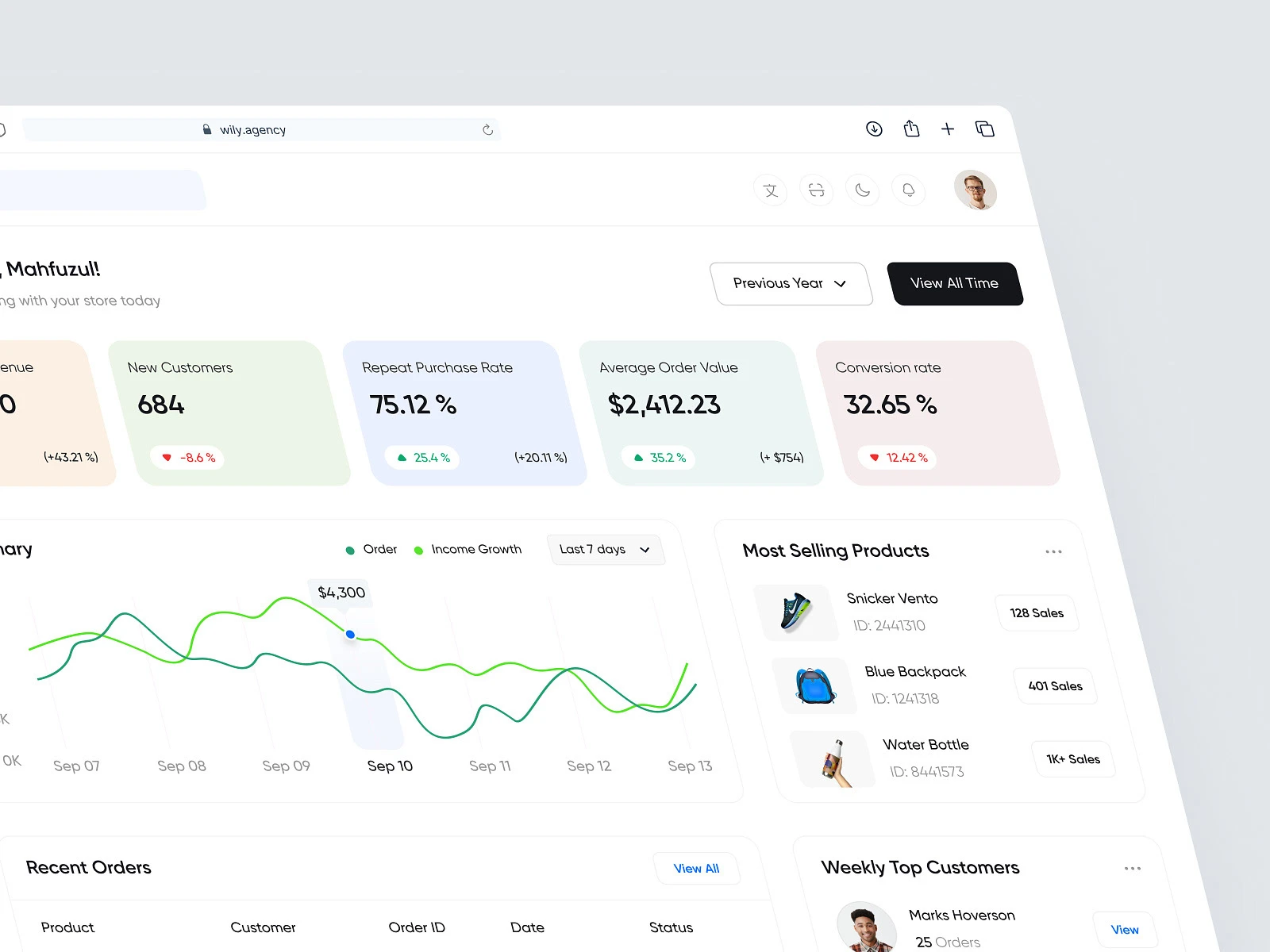Select the Snicker Vento product thumbnail
Image resolution: width=1270 pixels, height=952 pixels.
(x=795, y=612)
